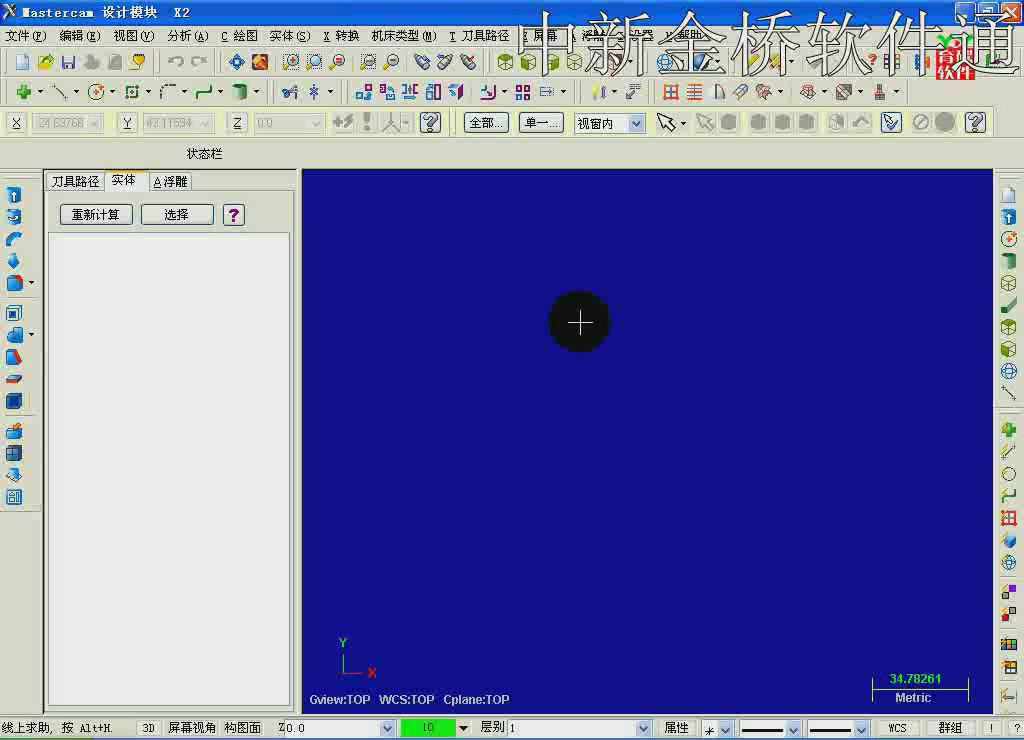Image resolution: width=1024 pixels, height=740 pixels.
Task: Toggle the Y coordinate lock button
Action: 127,123
